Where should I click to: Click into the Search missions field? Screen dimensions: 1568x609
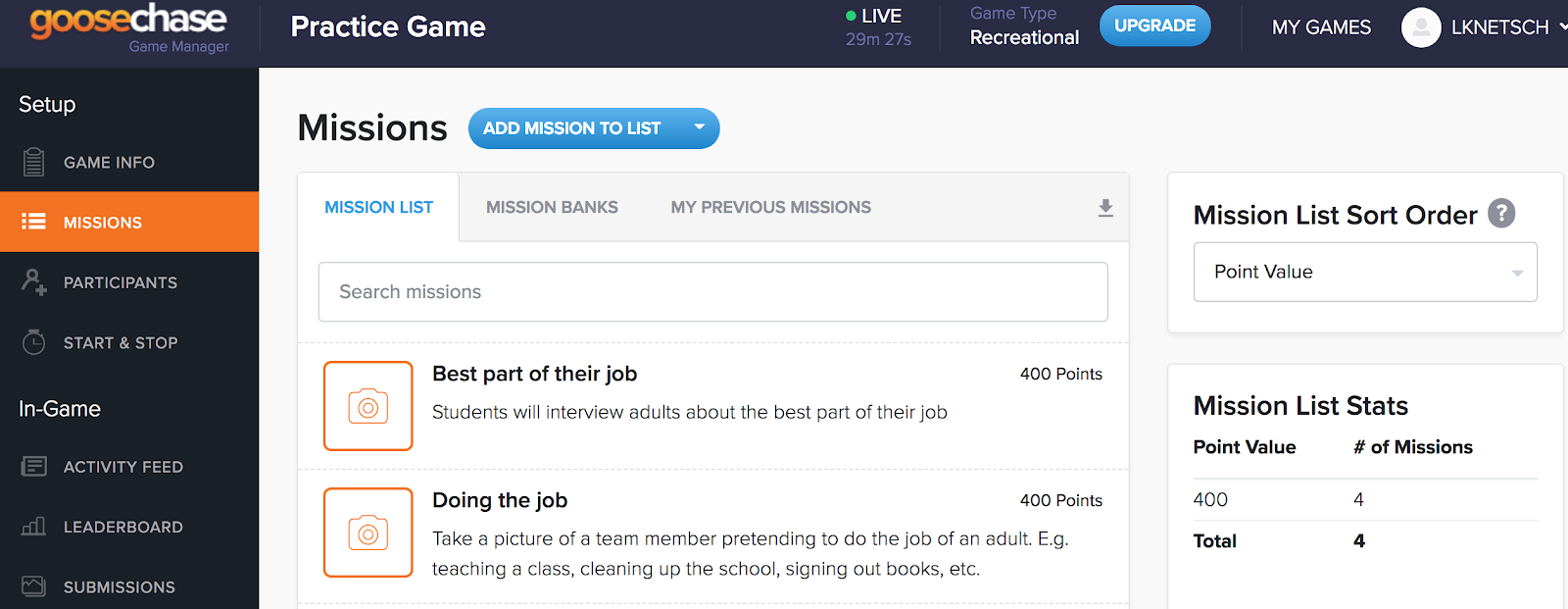(712, 291)
